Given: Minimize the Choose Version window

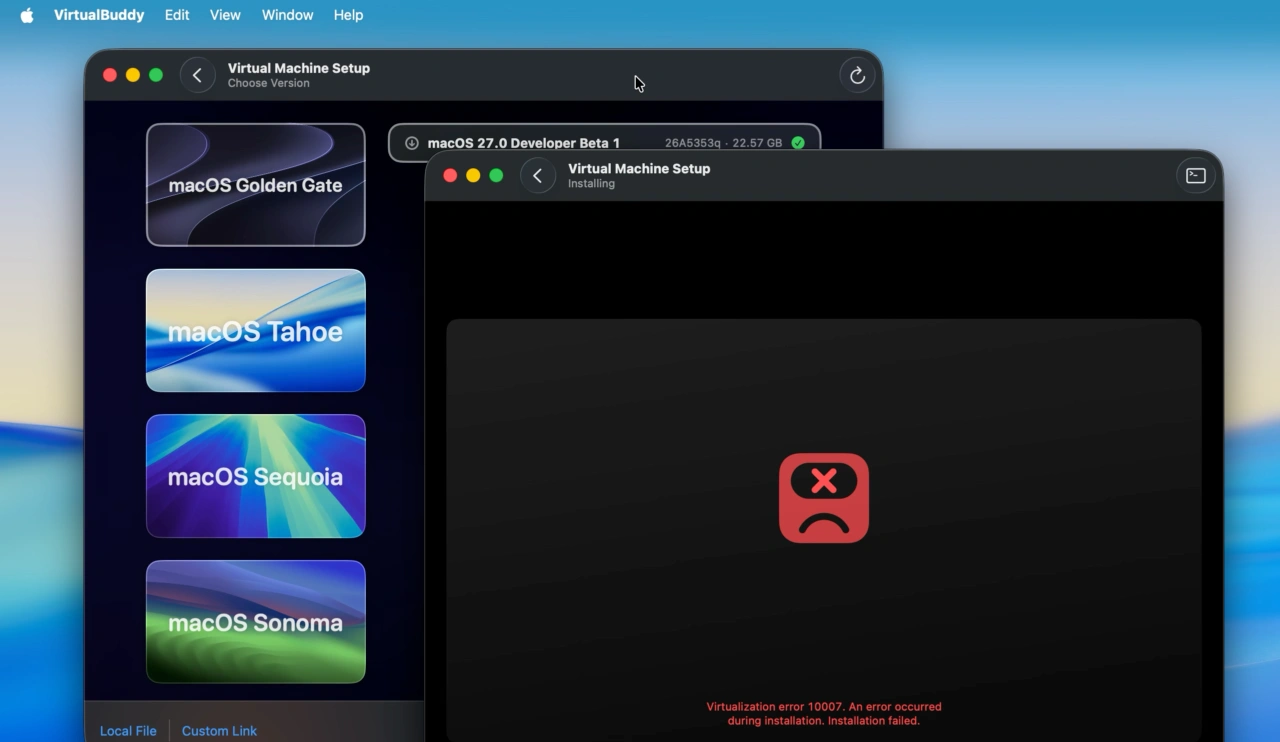Looking at the screenshot, I should (x=133, y=75).
